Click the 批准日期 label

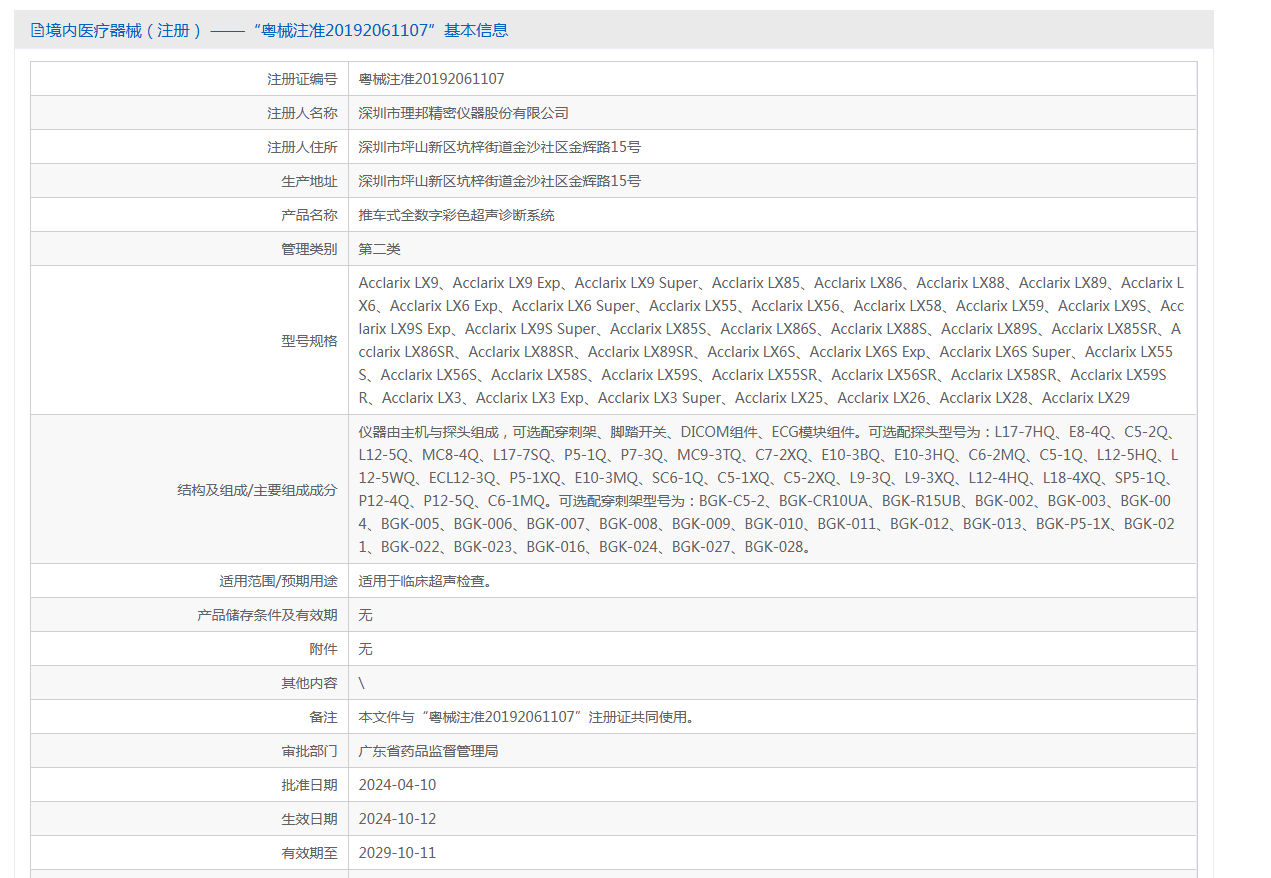(309, 785)
